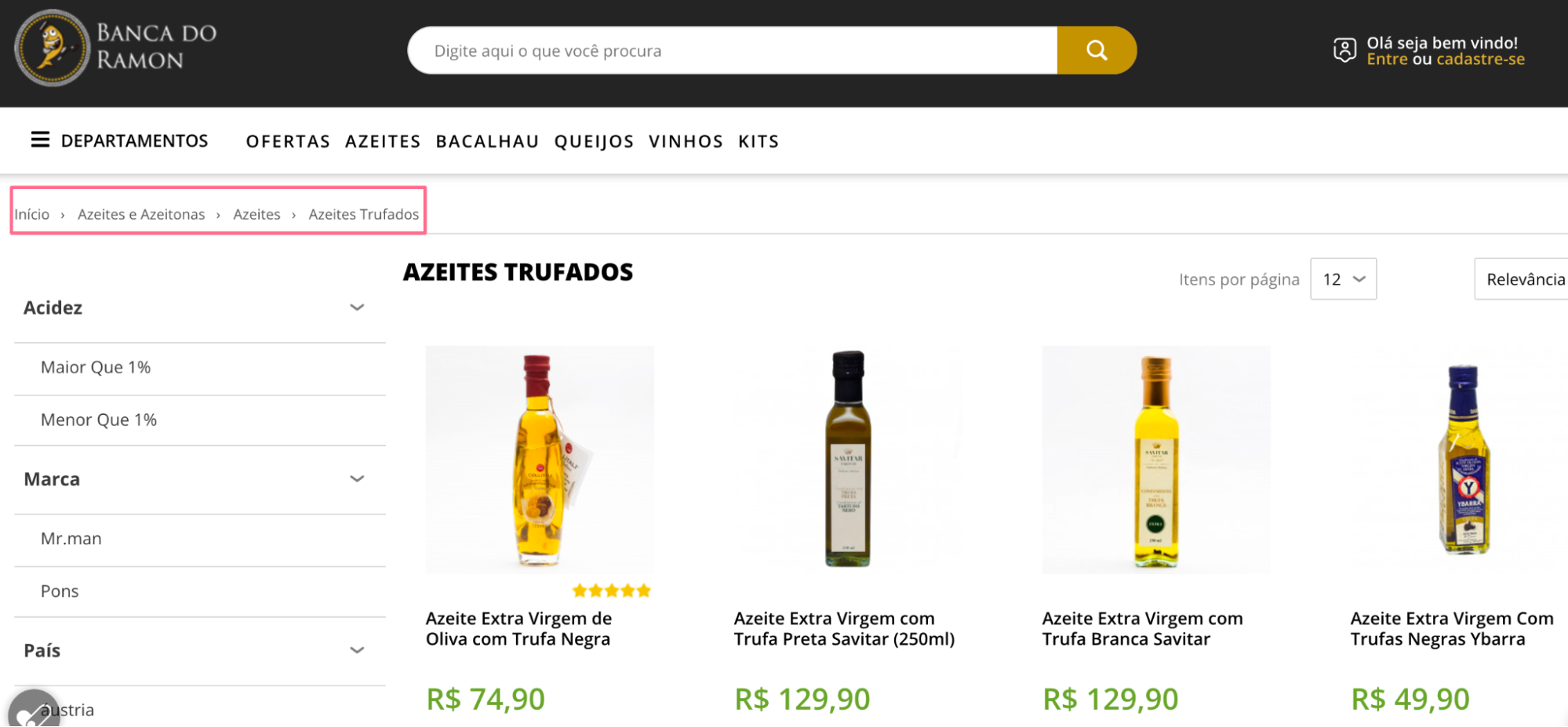Click the chevron inside the items-per-page selector
Viewport: 1568px width, 727px height.
tap(1359, 278)
